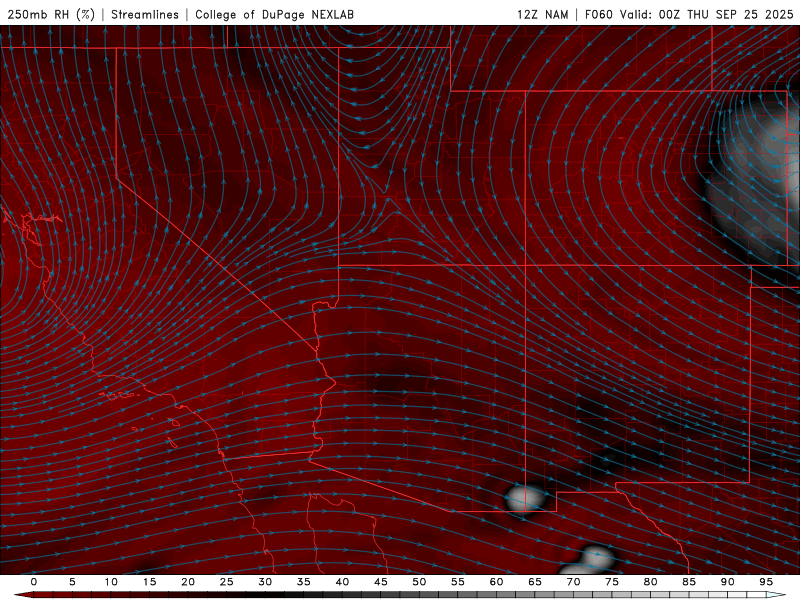Click the '20' humidity scale label
800x600 pixels.
click(188, 582)
